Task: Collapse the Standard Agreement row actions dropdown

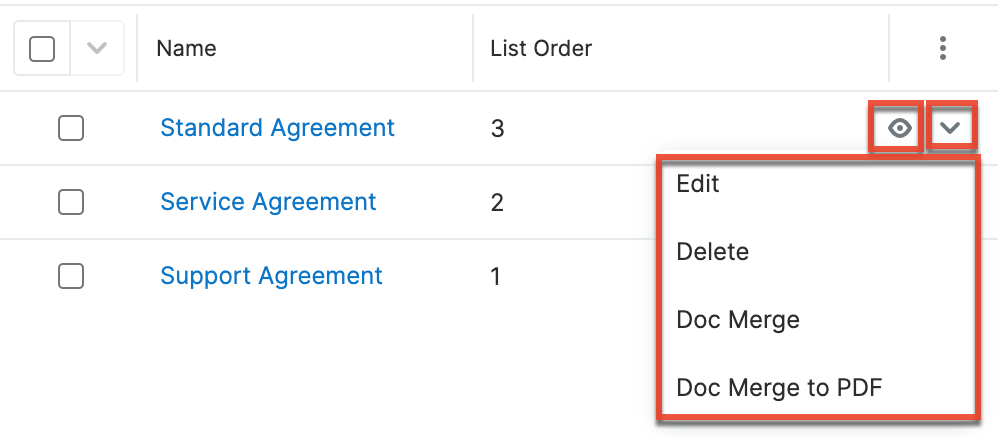Action: (x=951, y=128)
